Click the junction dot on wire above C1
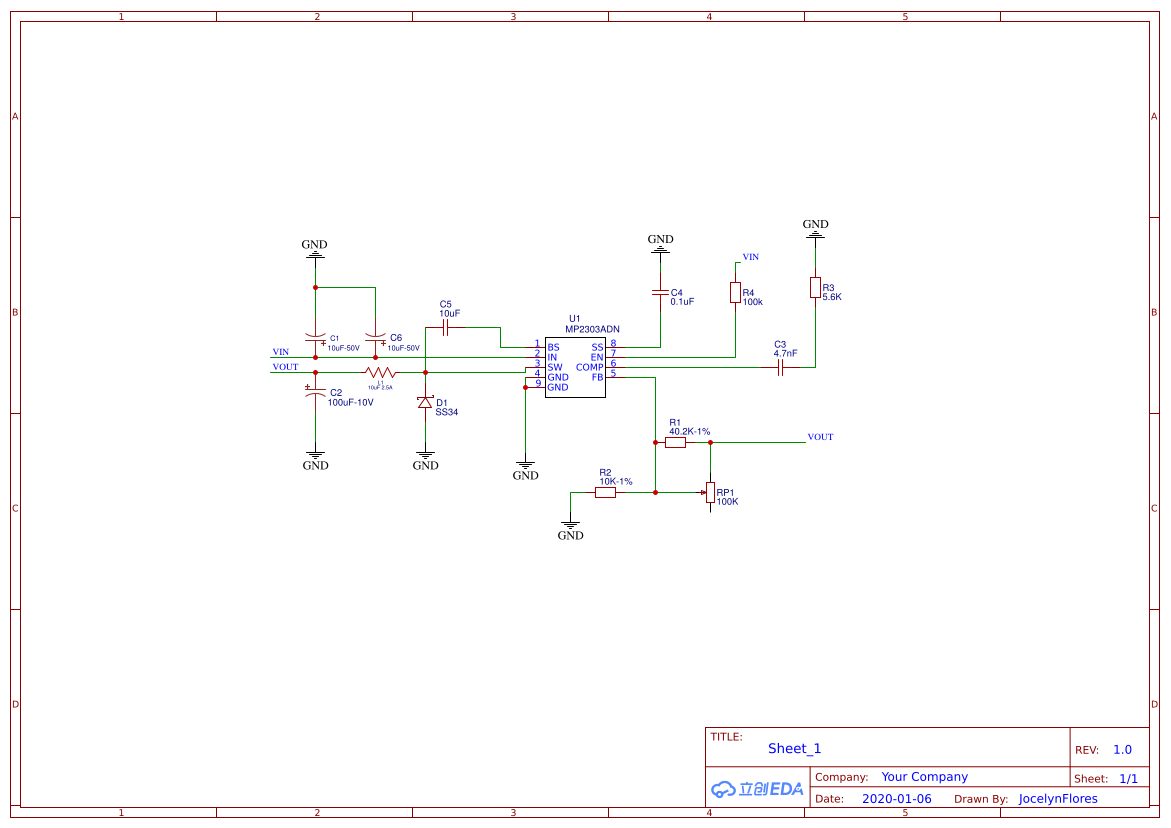1171x828 pixels. pyautogui.click(x=315, y=287)
